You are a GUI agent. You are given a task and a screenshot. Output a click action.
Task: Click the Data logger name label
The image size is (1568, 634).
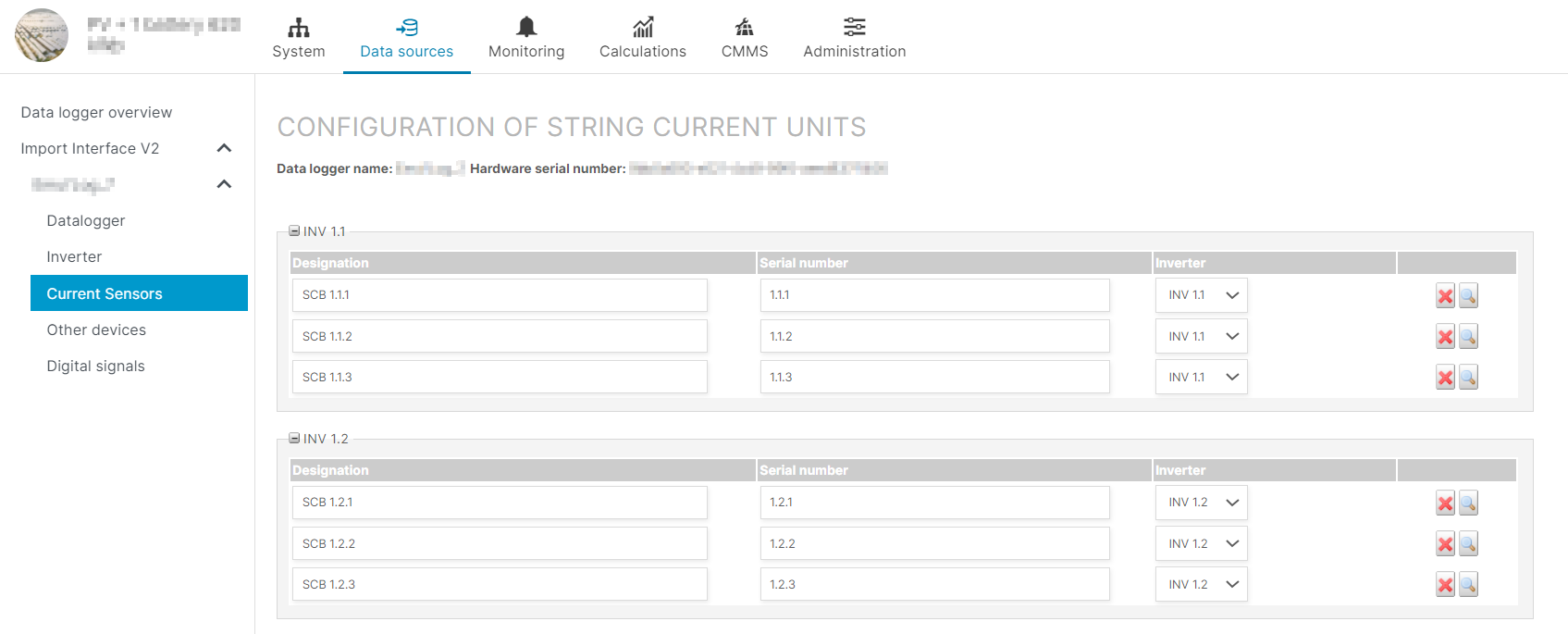(x=334, y=168)
